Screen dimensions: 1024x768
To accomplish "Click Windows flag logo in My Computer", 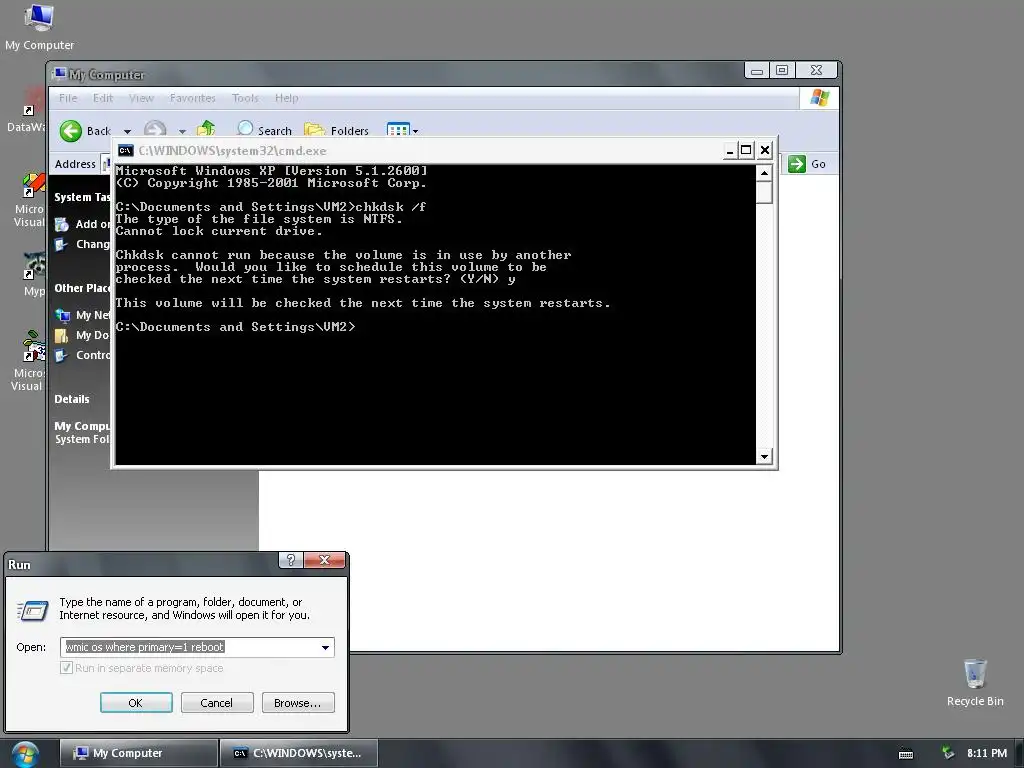I will pyautogui.click(x=819, y=98).
